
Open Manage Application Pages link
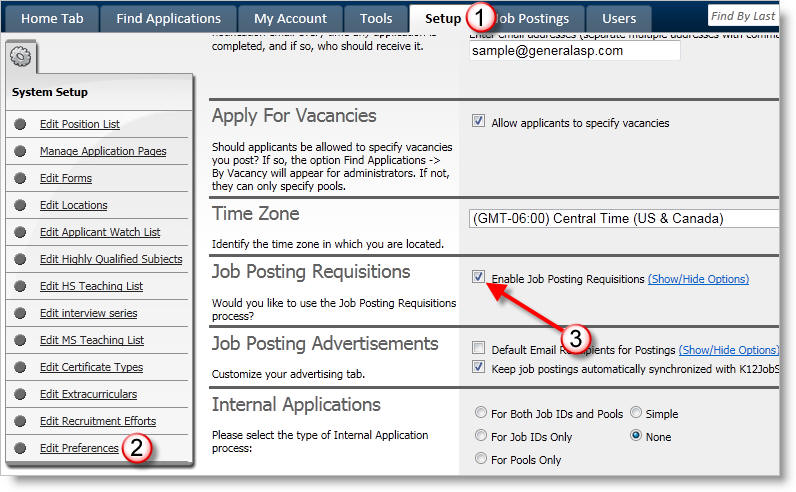[103, 151]
